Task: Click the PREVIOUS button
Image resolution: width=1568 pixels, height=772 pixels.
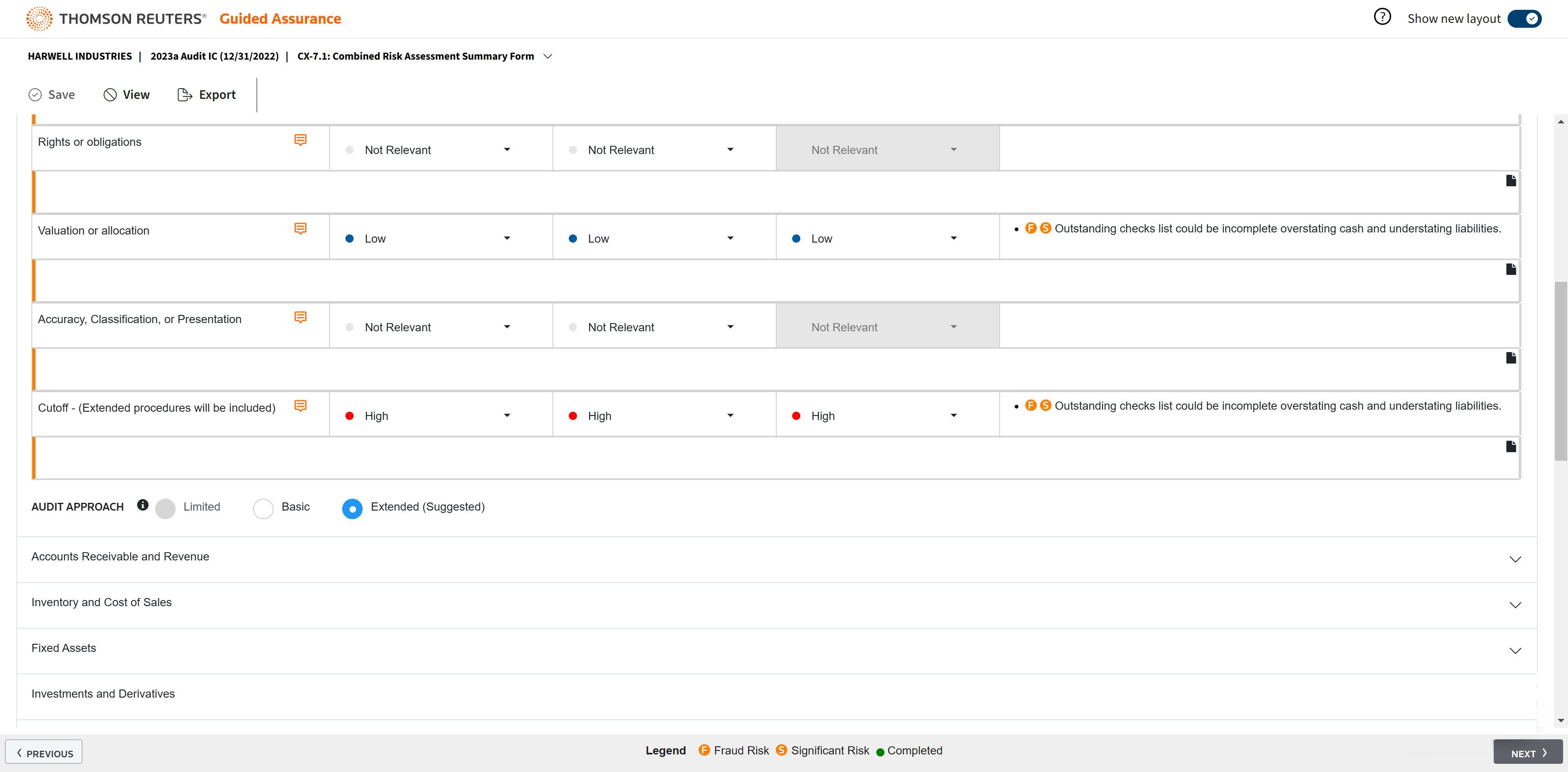Action: tap(44, 752)
